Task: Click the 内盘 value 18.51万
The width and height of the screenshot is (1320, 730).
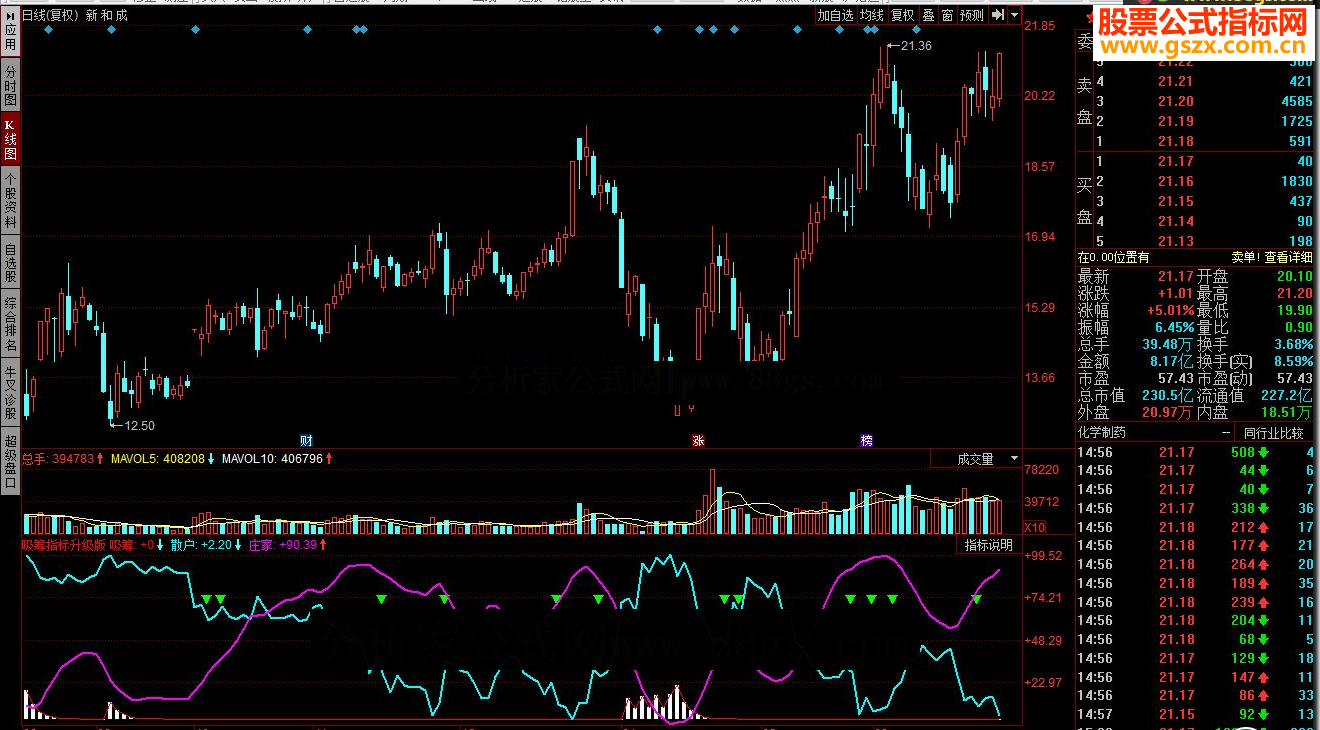Action: tap(1287, 412)
